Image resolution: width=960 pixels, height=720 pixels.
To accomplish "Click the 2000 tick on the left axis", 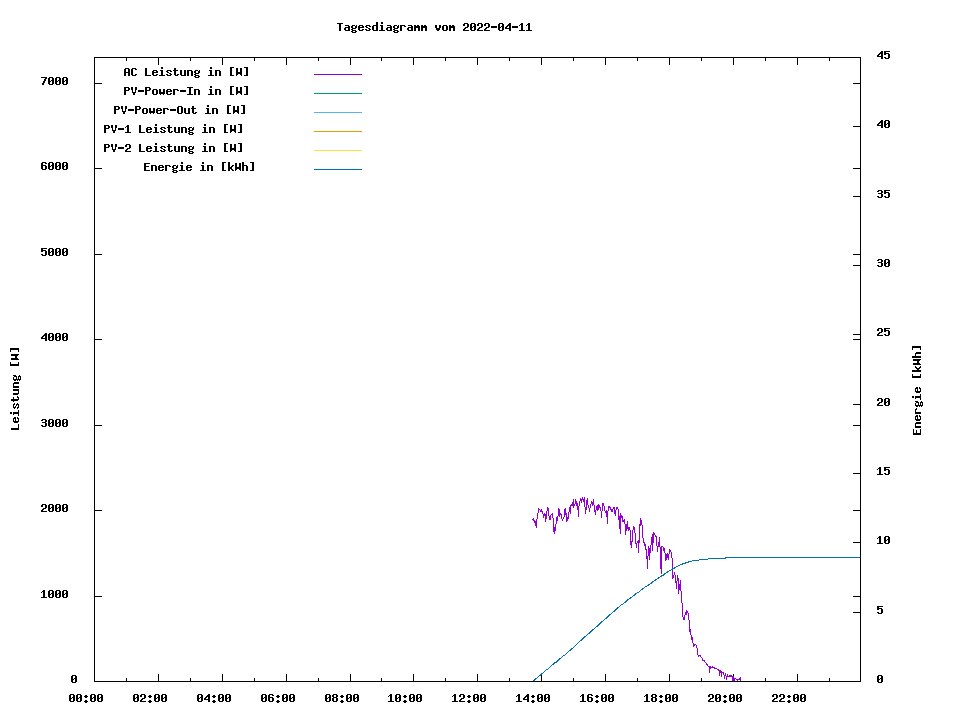I will coord(55,509).
